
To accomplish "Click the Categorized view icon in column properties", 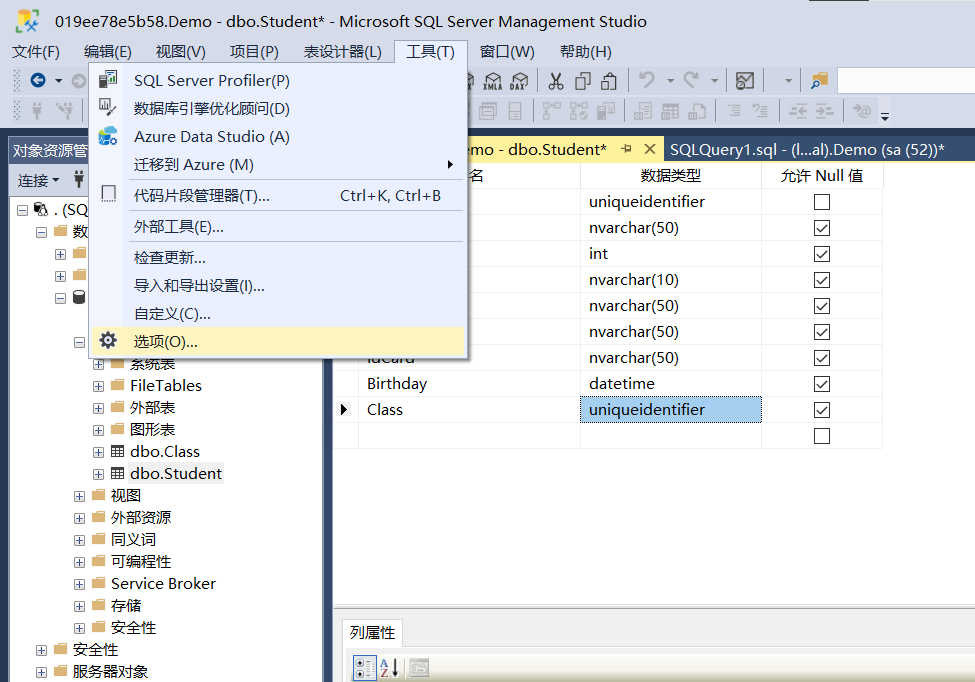I will pyautogui.click(x=364, y=668).
